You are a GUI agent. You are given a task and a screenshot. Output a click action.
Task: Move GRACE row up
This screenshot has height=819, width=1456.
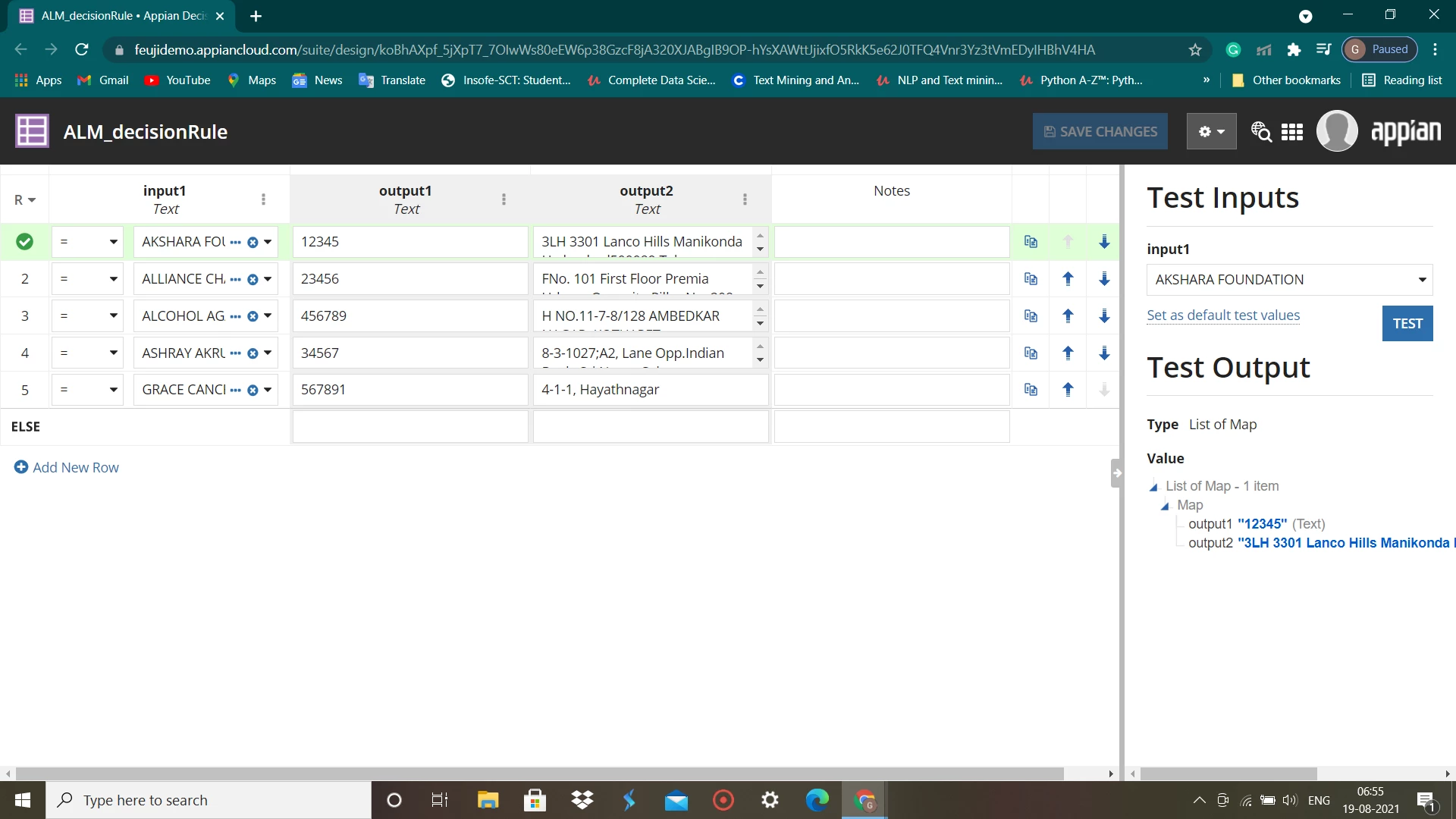1068,390
